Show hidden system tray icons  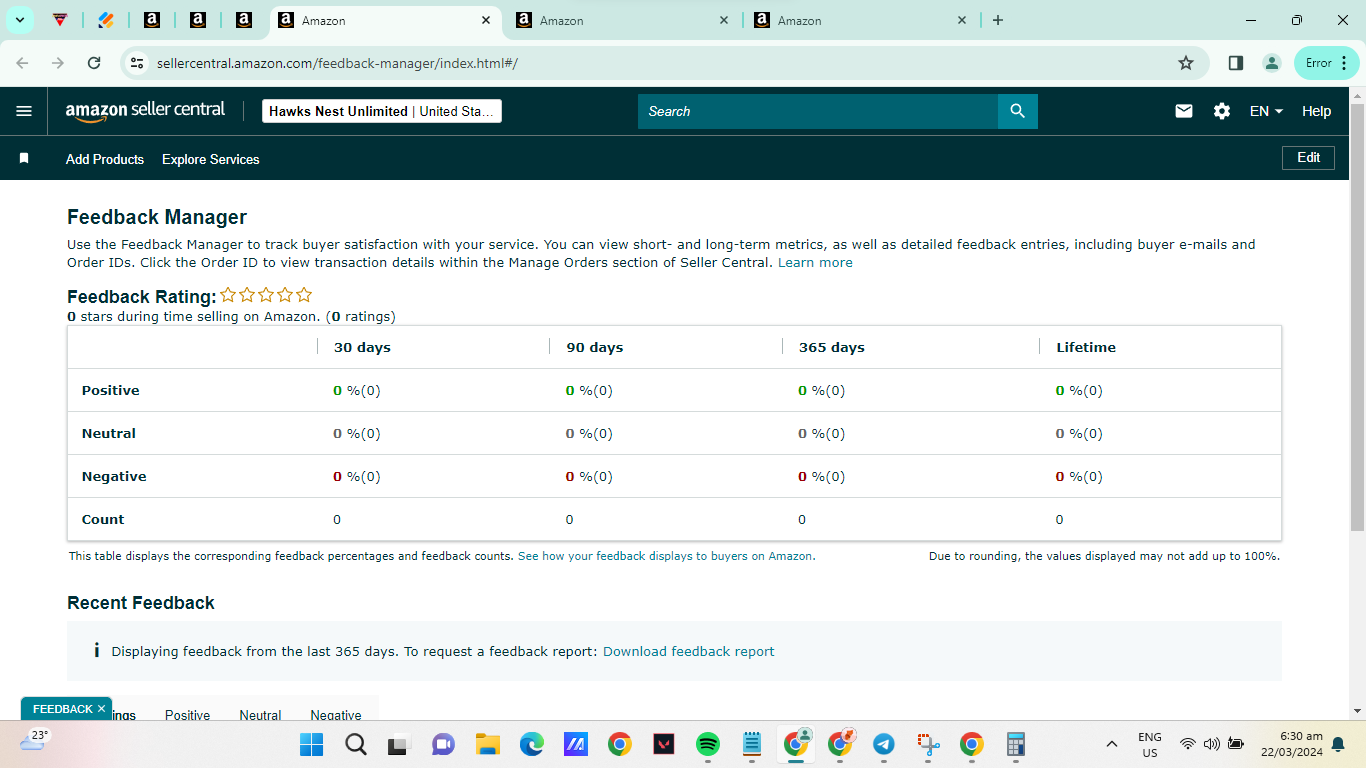coord(1112,744)
